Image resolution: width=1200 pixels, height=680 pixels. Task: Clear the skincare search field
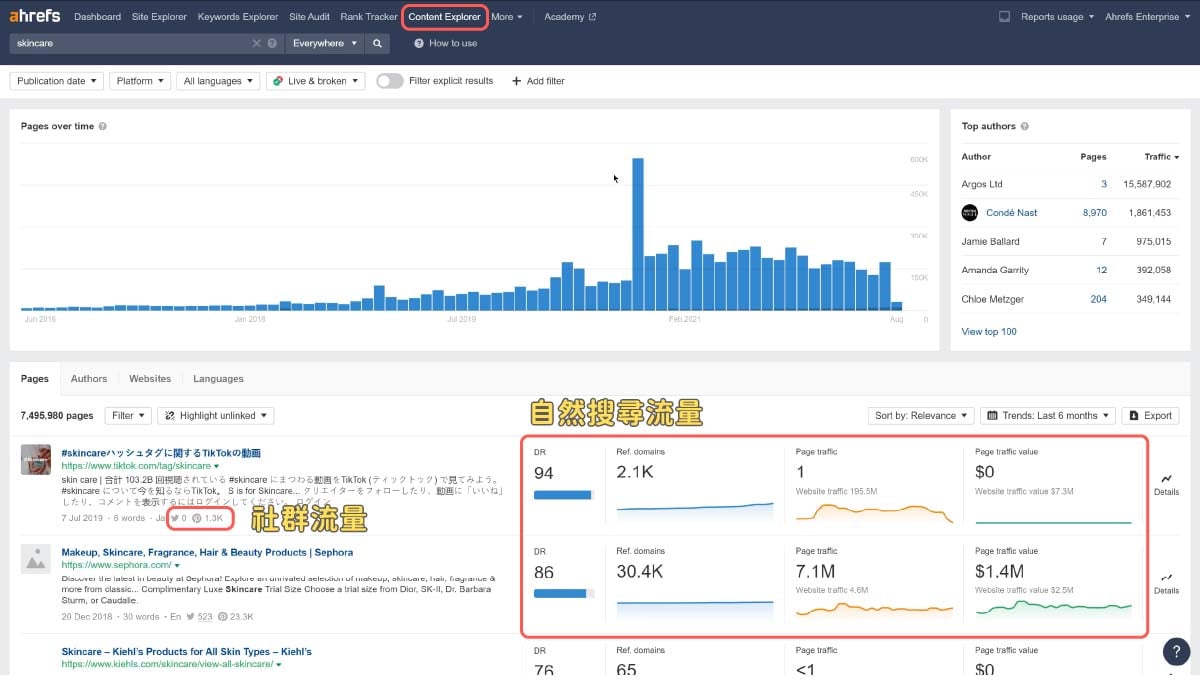257,43
